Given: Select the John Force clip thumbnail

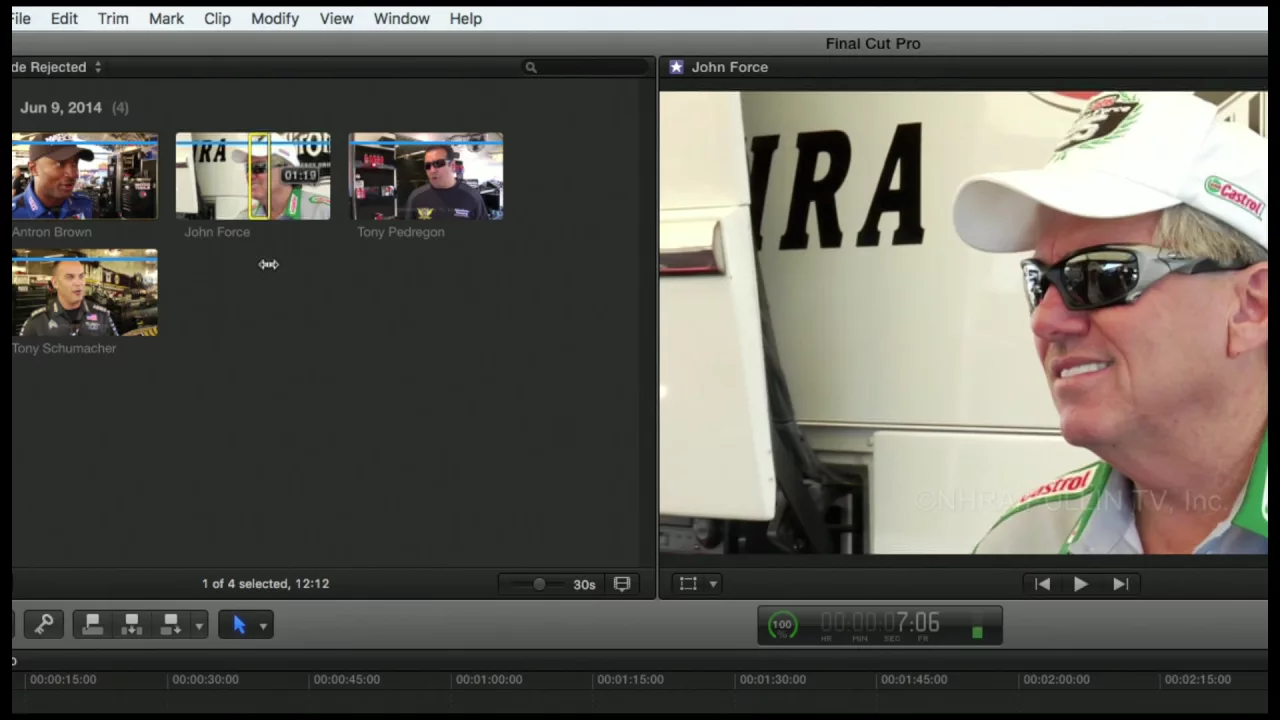Looking at the screenshot, I should click(x=253, y=176).
